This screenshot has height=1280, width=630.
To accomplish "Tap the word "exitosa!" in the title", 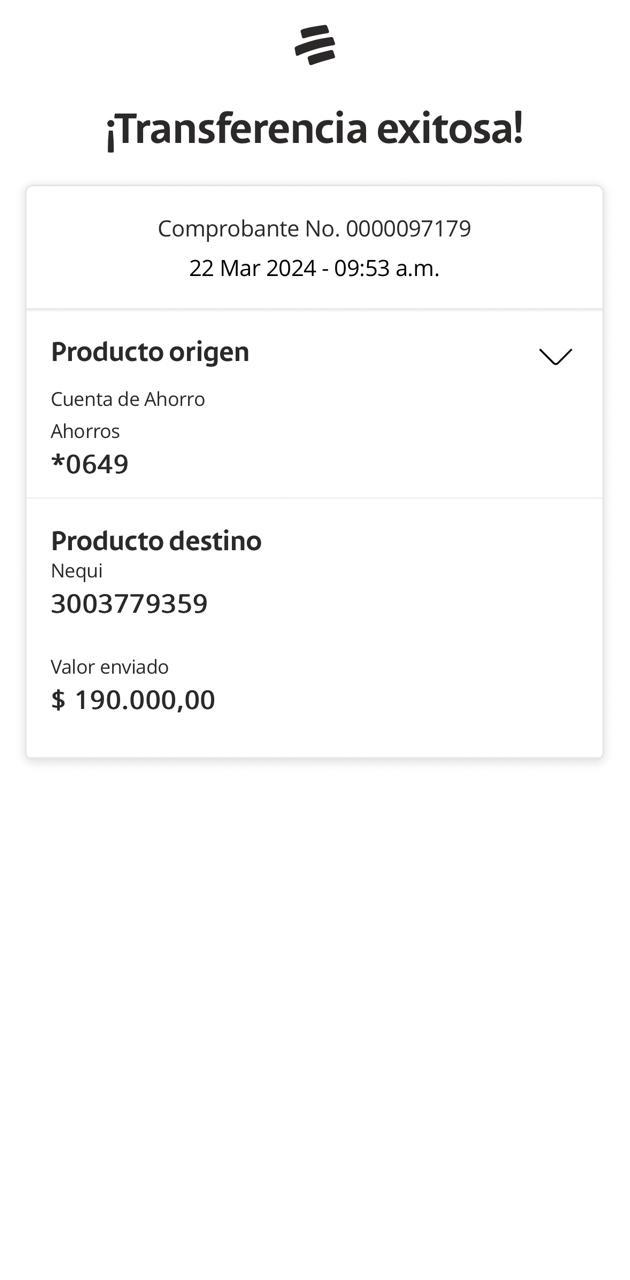I will (x=450, y=129).
